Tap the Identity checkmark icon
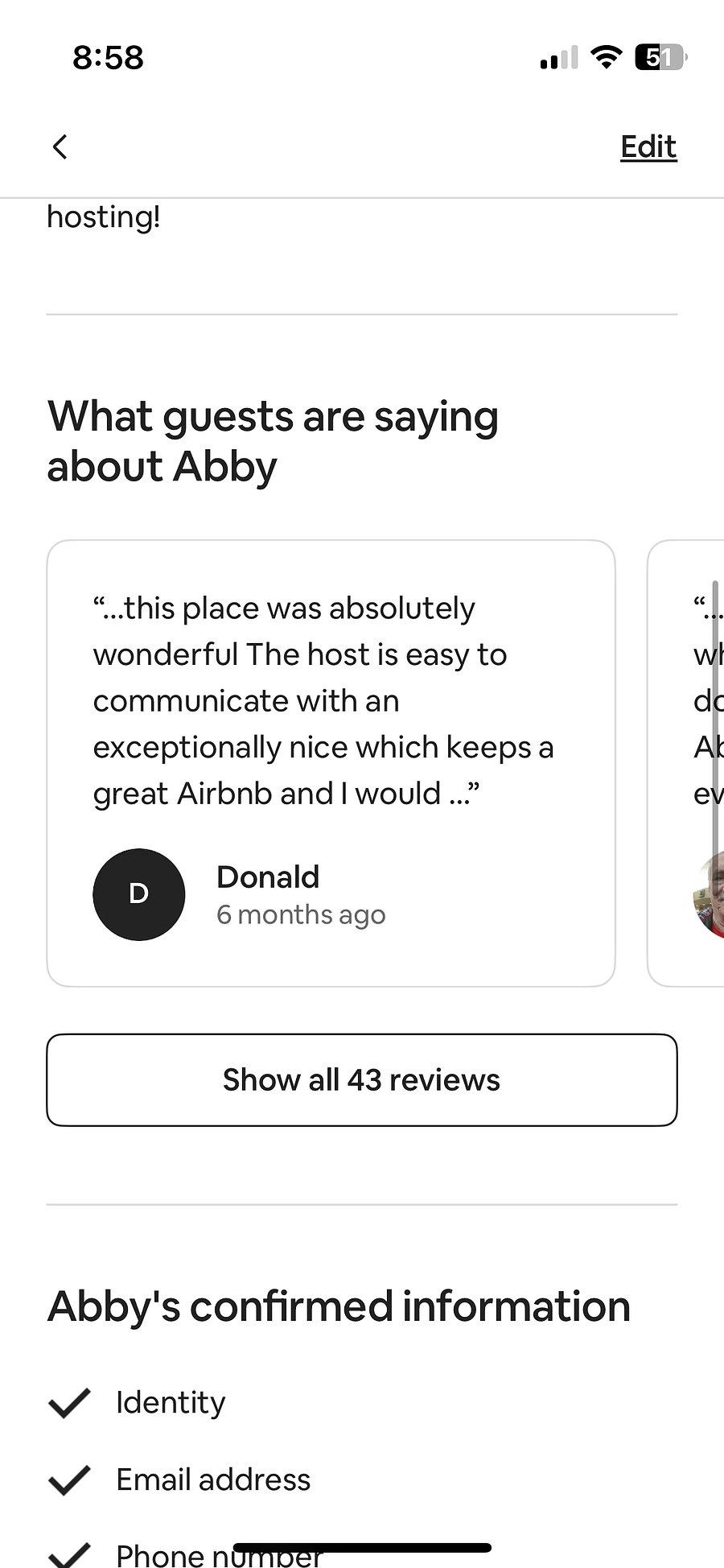 click(x=69, y=1402)
